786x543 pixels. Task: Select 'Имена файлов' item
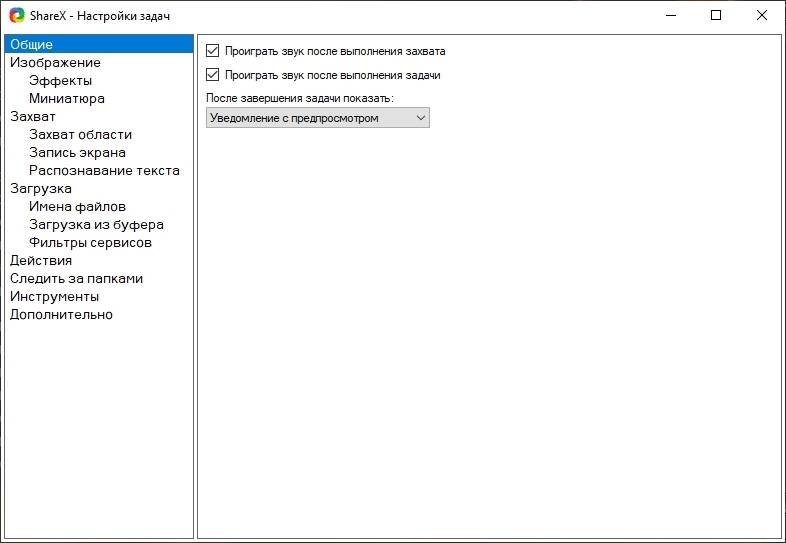[x=78, y=206]
